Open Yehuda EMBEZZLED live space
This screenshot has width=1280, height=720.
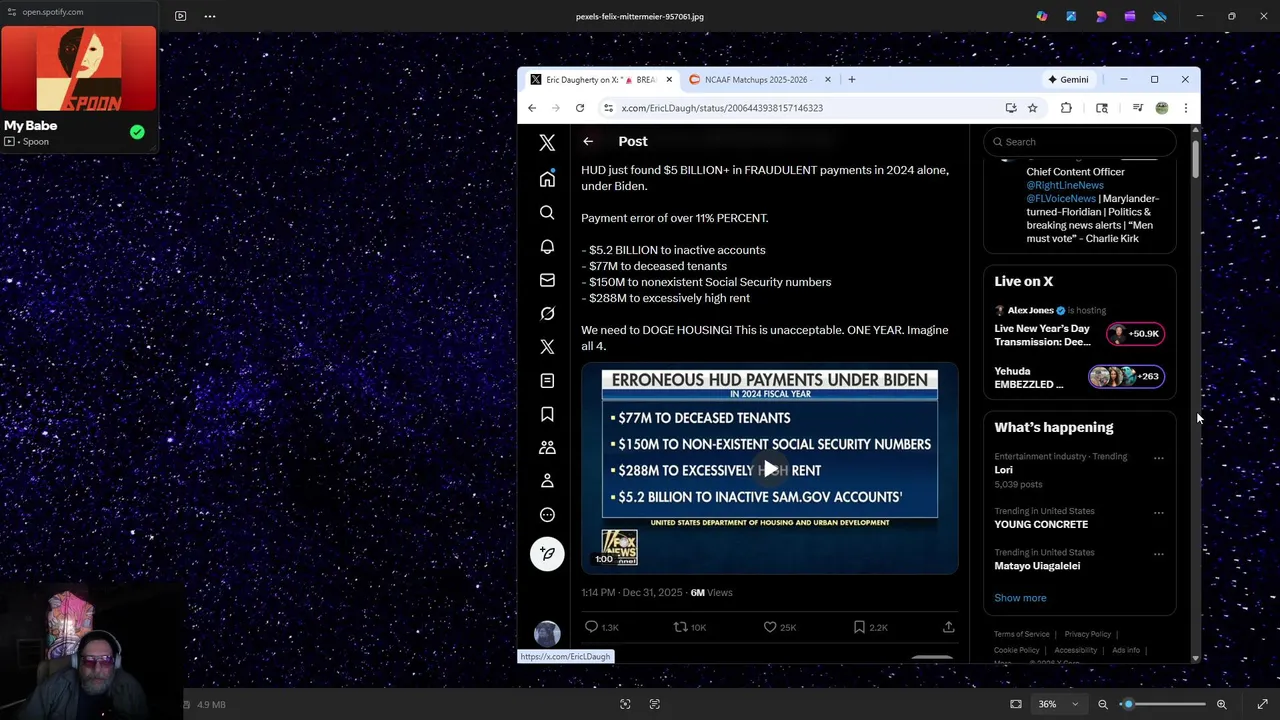(x=1080, y=377)
